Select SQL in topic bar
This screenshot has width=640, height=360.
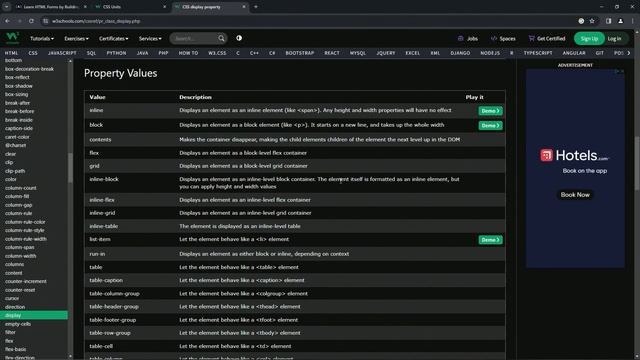(91, 53)
